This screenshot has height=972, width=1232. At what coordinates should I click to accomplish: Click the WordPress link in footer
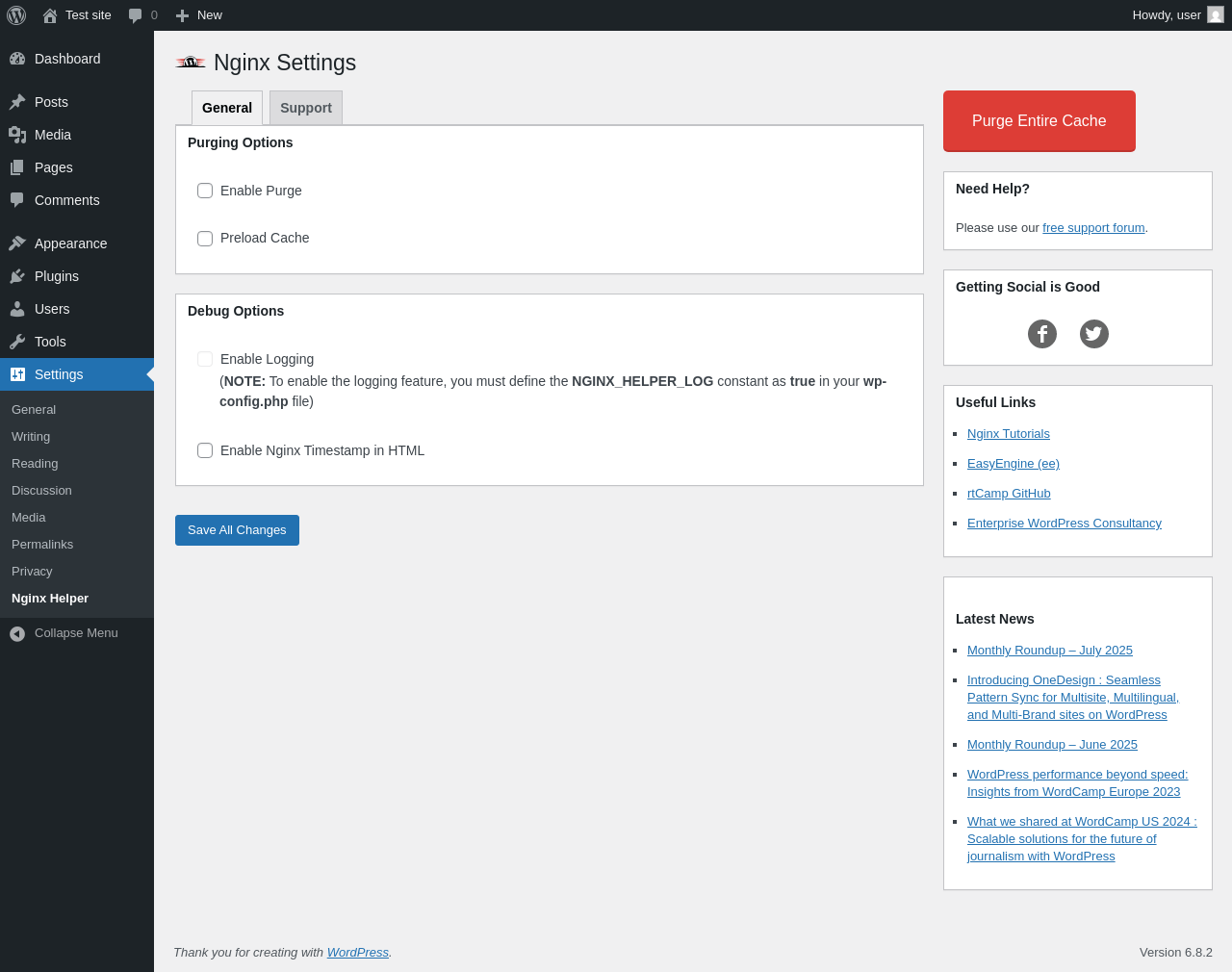[x=358, y=953]
